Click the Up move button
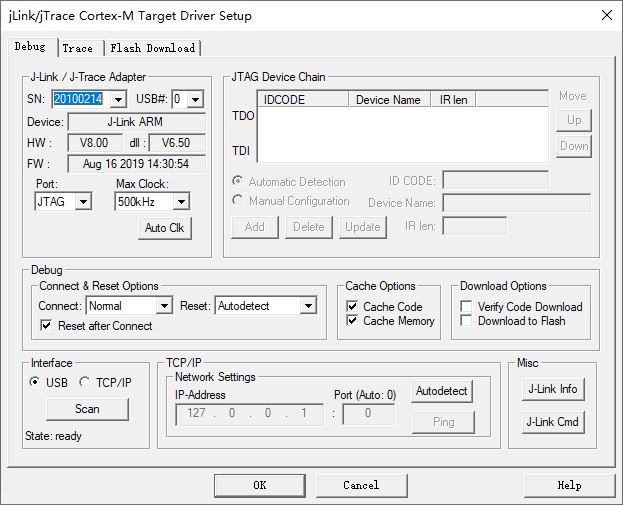The width and height of the screenshot is (623, 505). [574, 120]
